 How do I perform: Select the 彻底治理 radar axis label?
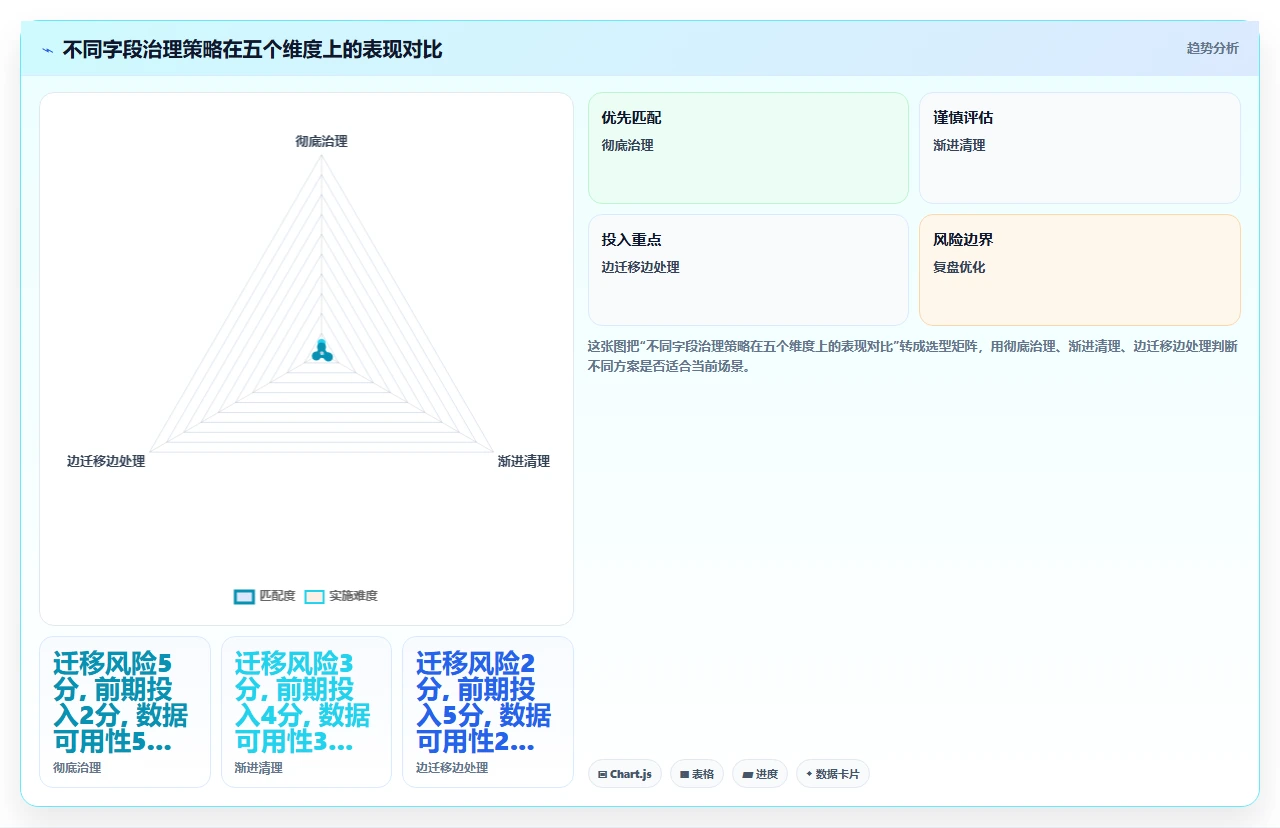tap(321, 141)
